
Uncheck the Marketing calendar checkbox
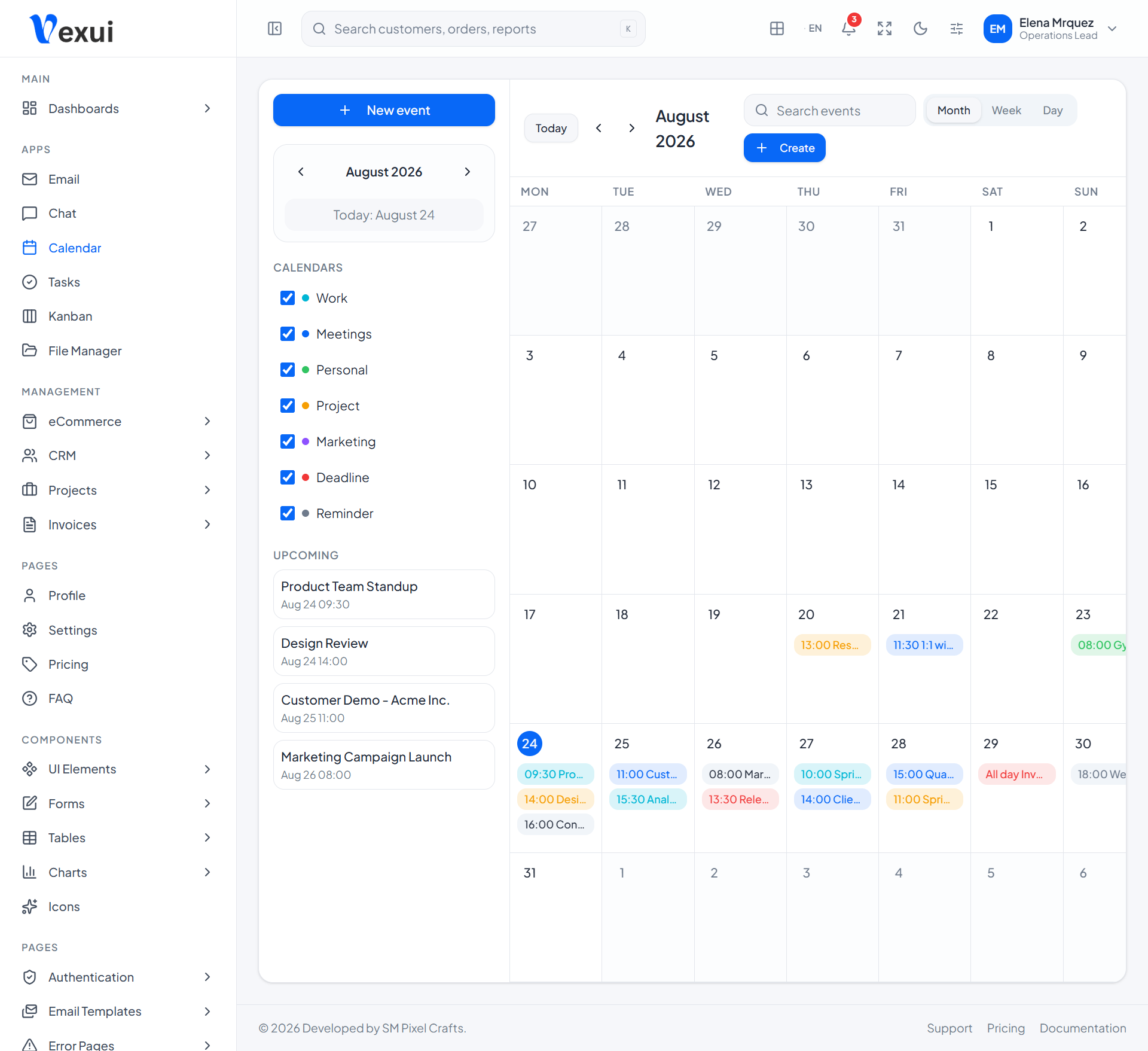coord(288,441)
